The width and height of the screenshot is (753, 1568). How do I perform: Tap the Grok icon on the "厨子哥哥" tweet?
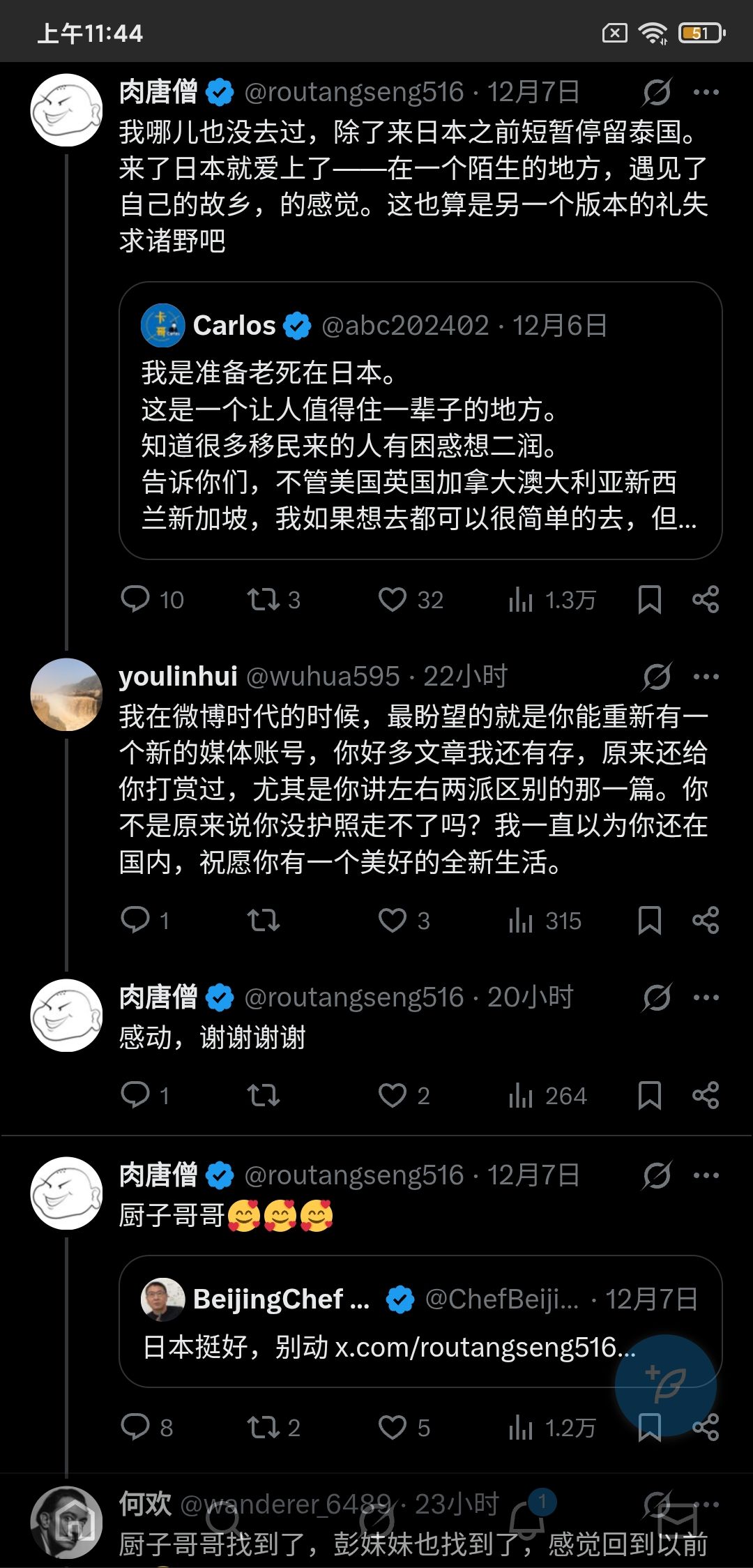[657, 1175]
